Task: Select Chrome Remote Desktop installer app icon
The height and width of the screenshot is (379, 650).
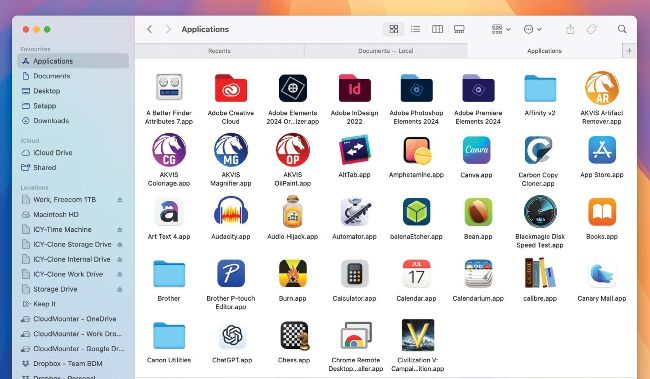Action: pyautogui.click(x=356, y=335)
